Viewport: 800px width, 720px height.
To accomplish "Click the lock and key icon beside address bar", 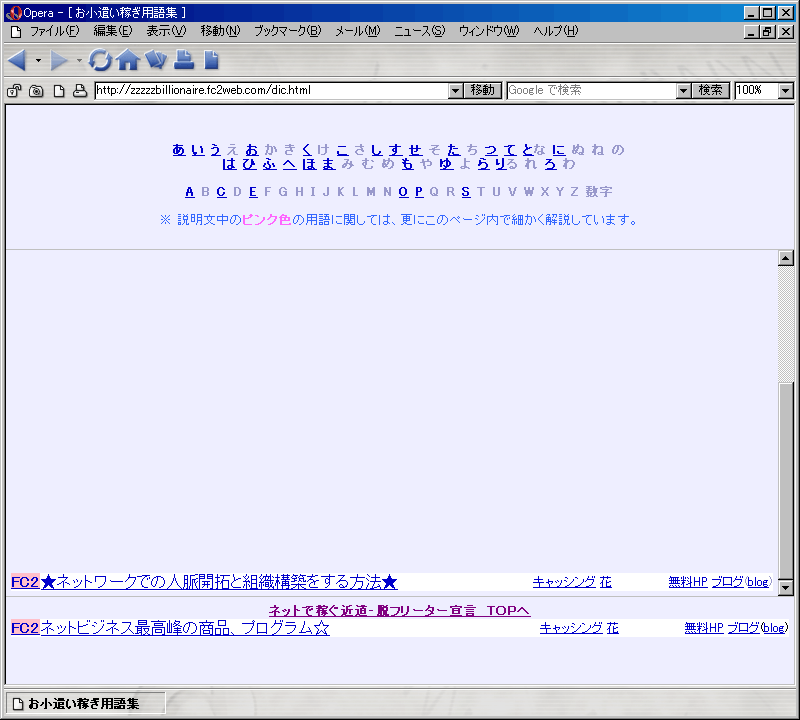I will [14, 91].
